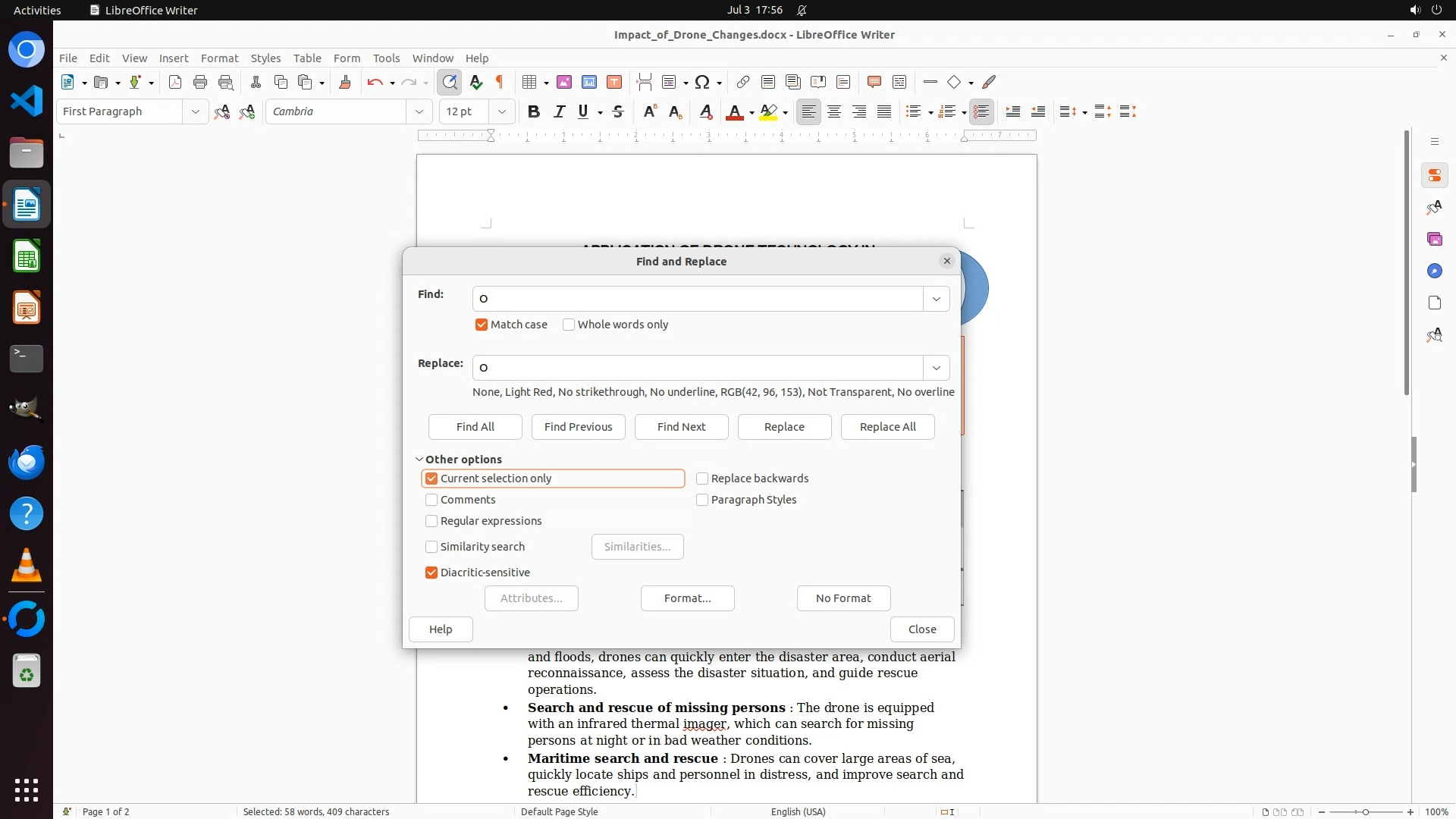Open the Styles menu
Screen dimensions: 1456x819
click(265, 58)
